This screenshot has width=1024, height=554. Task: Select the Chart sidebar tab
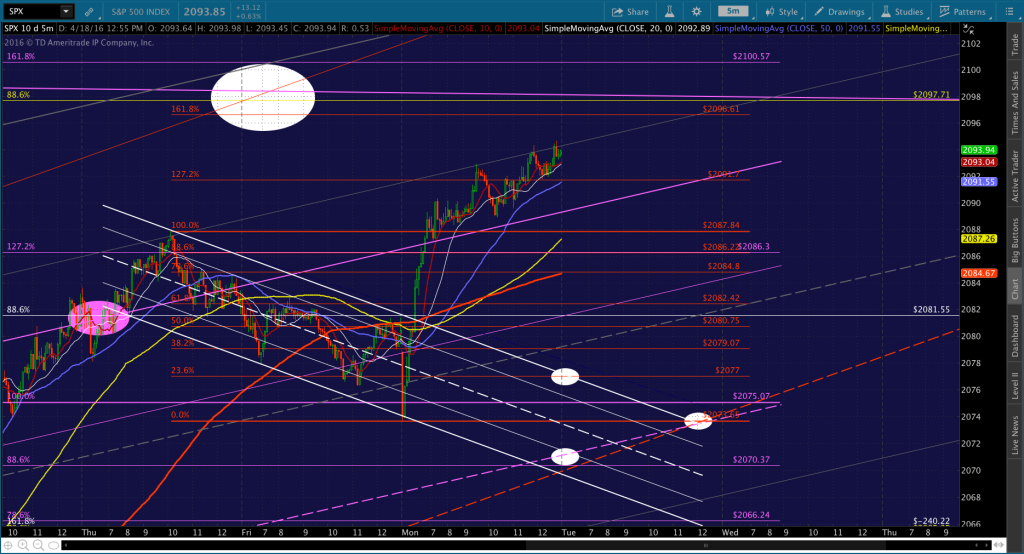coord(1015,289)
